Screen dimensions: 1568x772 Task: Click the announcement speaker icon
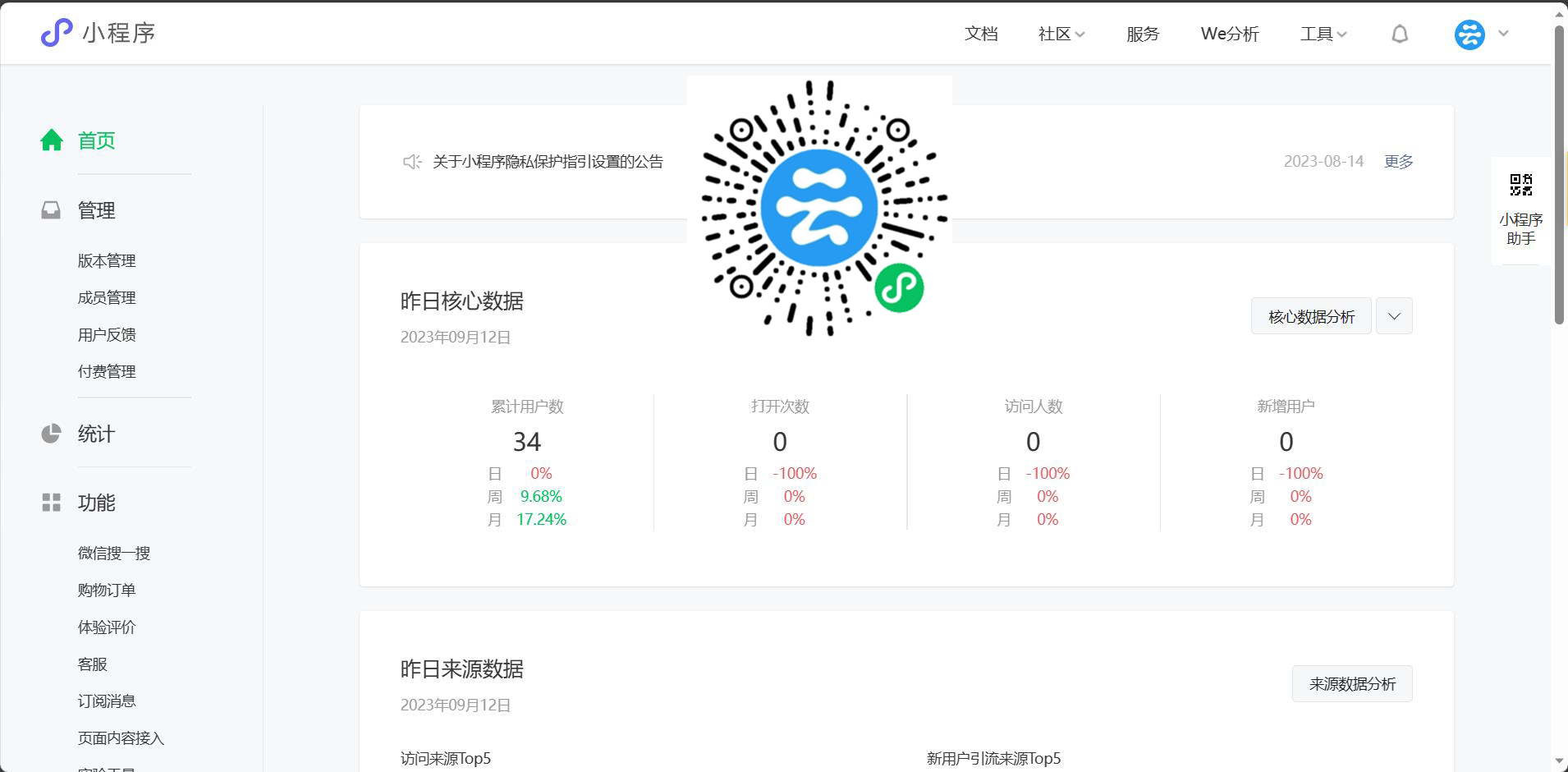coord(412,162)
